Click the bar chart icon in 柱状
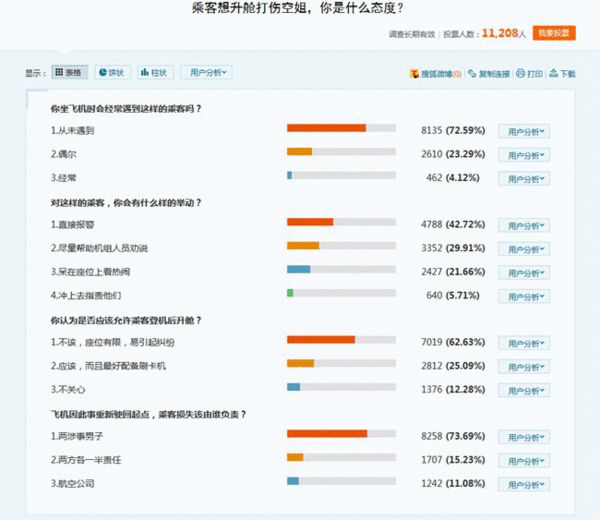The image size is (600, 520). (x=145, y=72)
